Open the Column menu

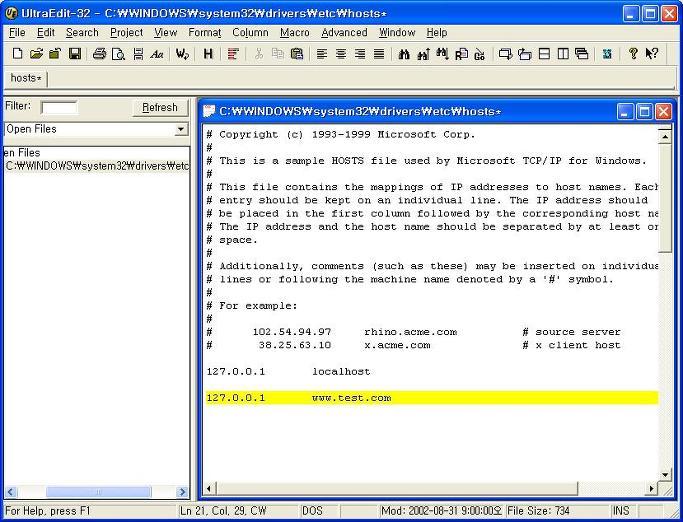pyautogui.click(x=250, y=33)
